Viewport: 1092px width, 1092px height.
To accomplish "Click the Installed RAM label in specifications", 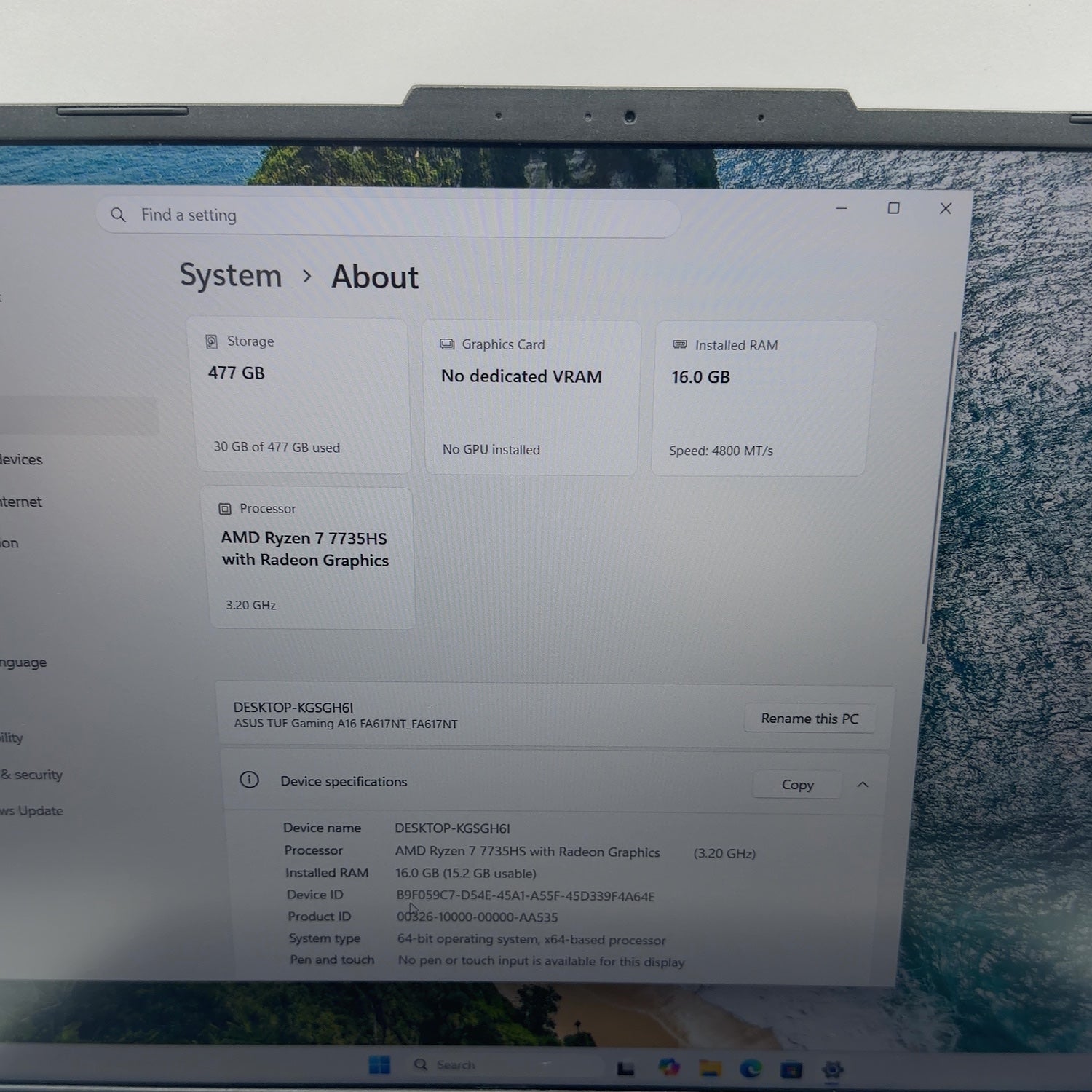I will 327,872.
